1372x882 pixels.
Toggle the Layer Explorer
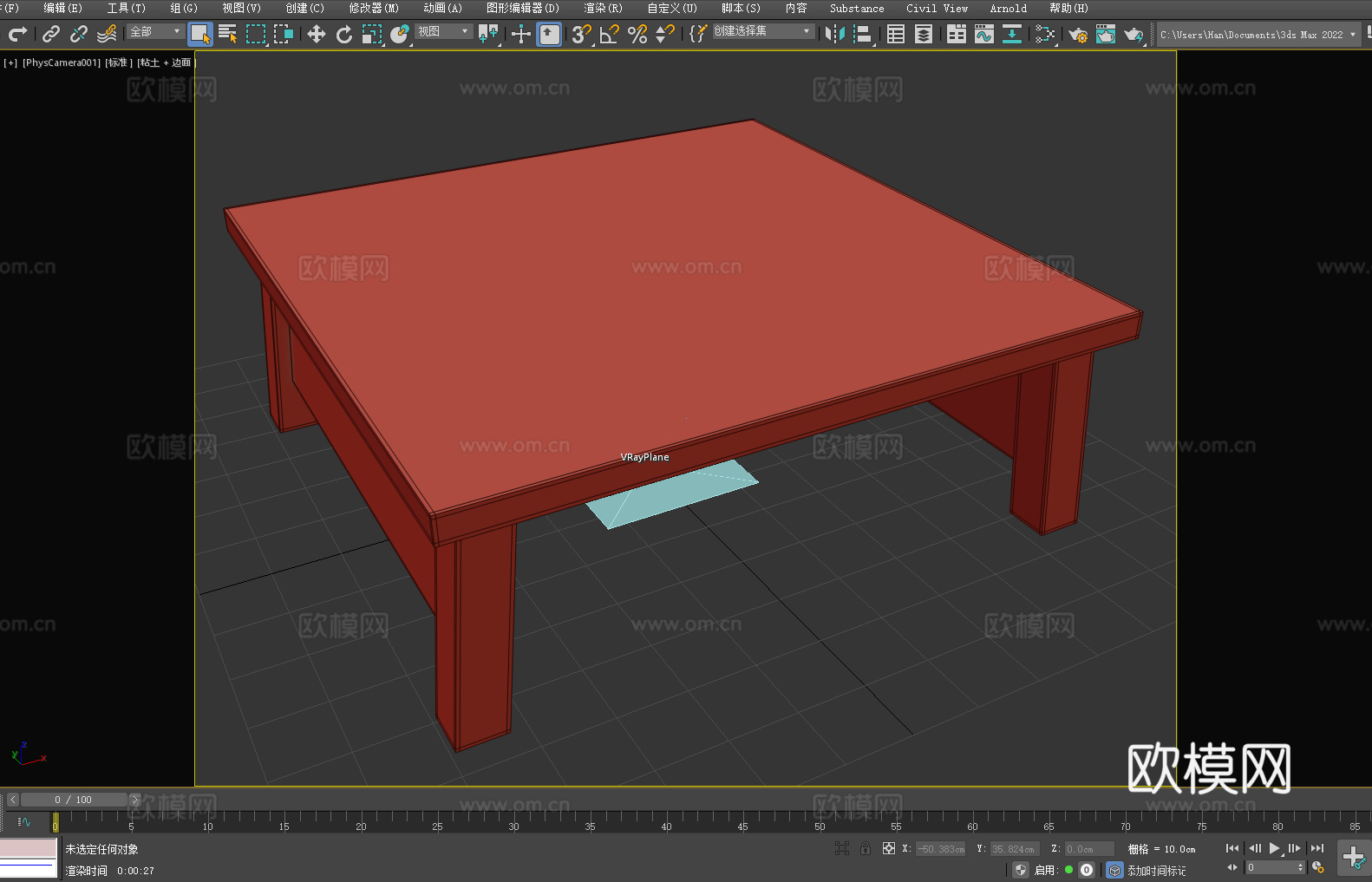[924, 34]
